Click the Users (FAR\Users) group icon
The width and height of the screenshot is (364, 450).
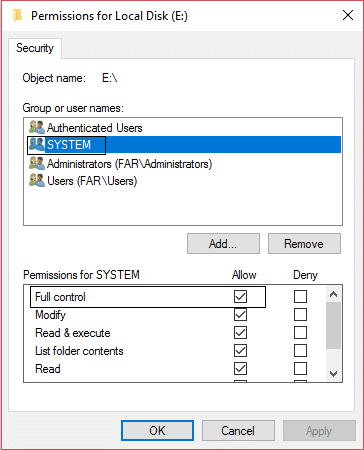point(37,181)
